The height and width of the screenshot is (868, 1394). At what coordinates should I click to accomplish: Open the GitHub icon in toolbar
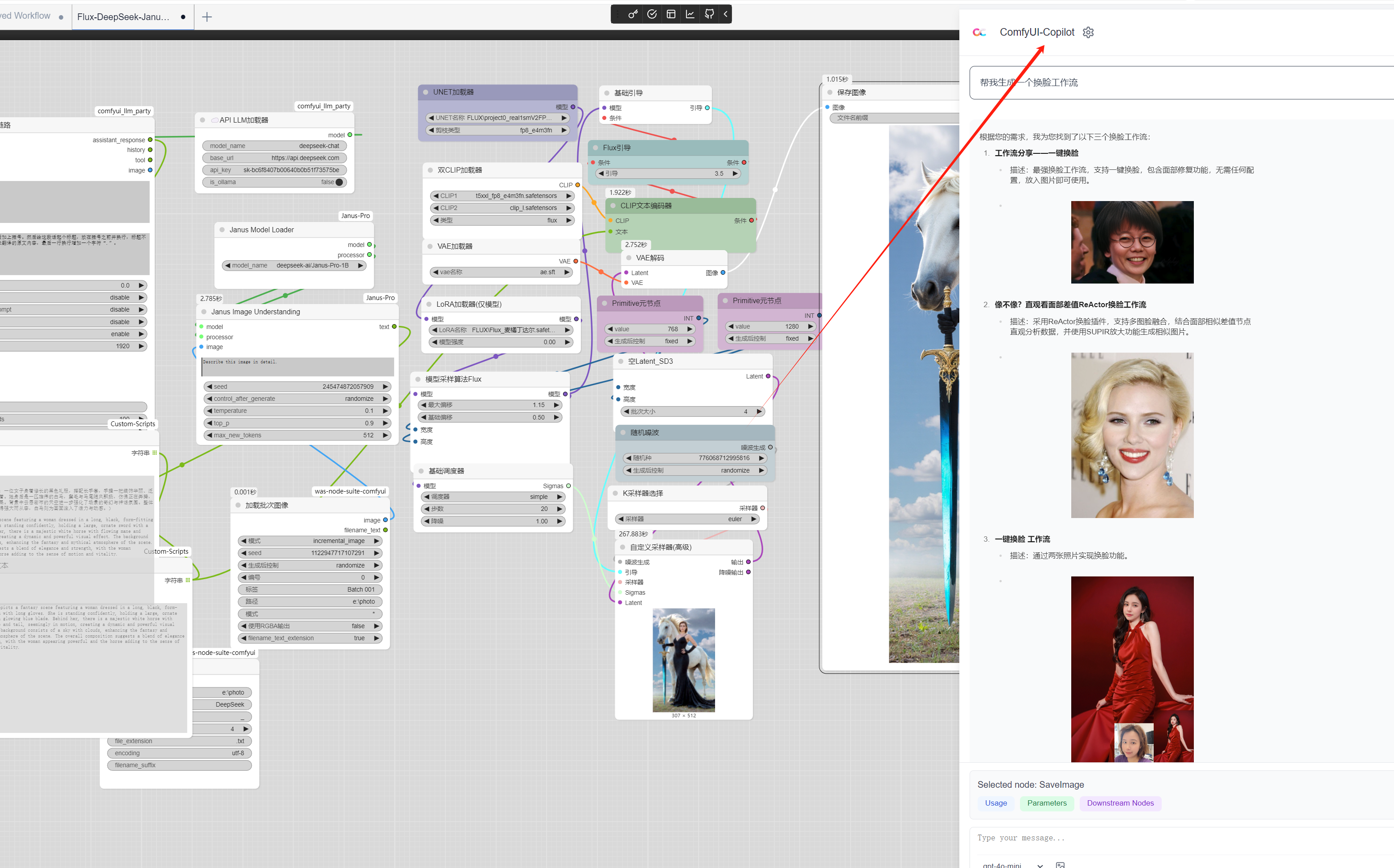[709, 14]
